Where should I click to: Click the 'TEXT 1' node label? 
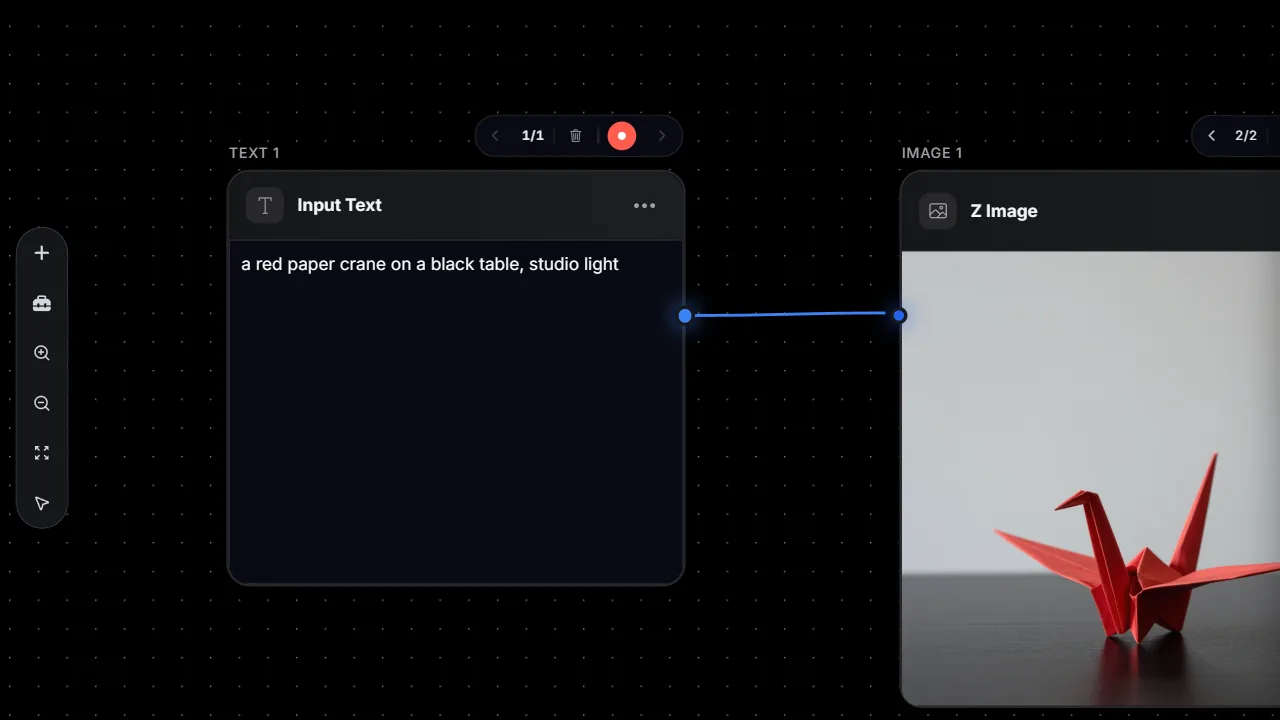click(254, 153)
